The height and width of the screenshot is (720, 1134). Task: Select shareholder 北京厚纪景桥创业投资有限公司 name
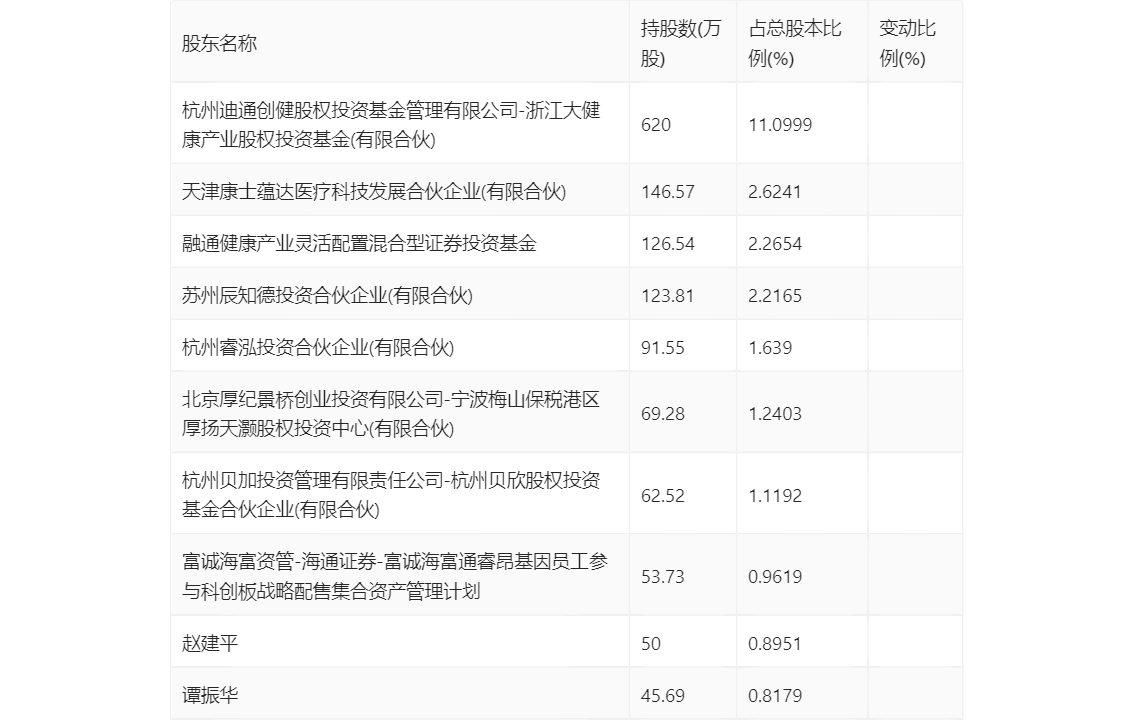tap(391, 413)
